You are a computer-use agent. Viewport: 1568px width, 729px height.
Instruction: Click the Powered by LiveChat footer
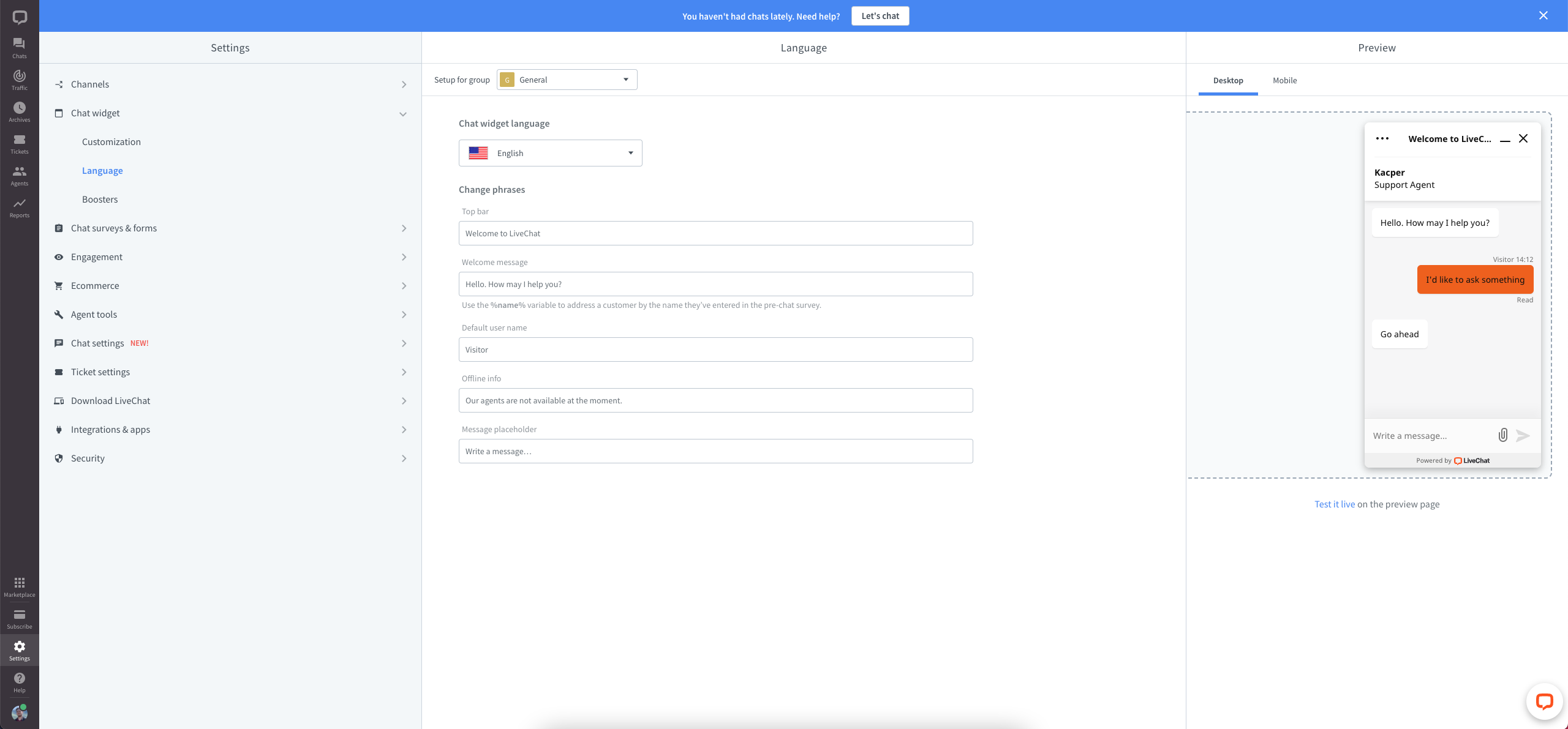(x=1452, y=461)
